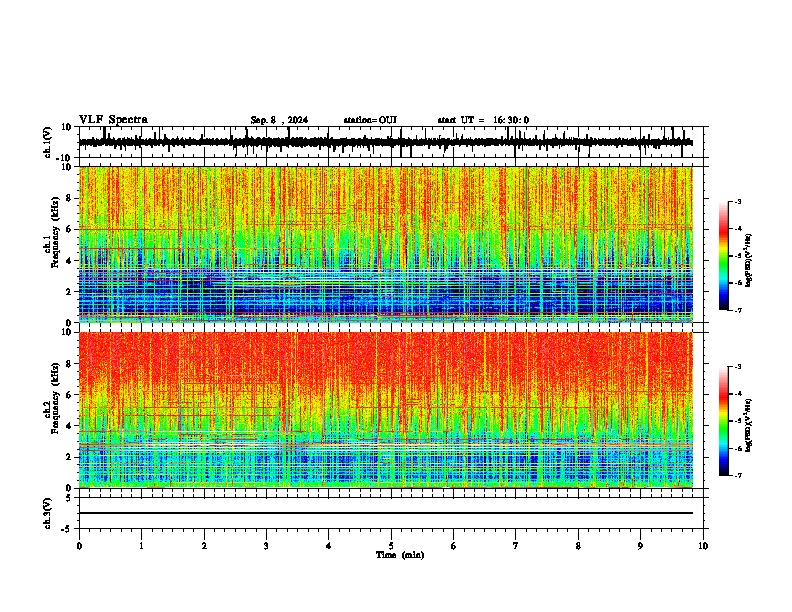Click time axis tick label 8
This screenshot has width=792, height=612.
pyautogui.click(x=578, y=546)
